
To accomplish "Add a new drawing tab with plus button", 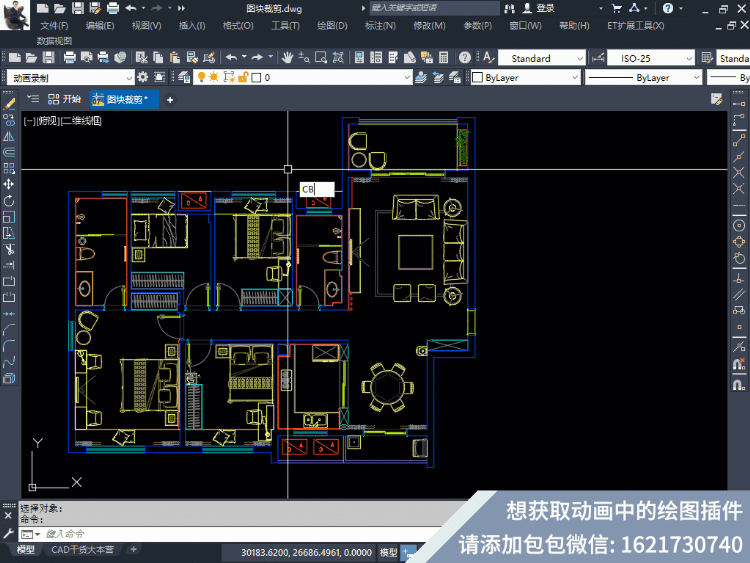I will [x=170, y=100].
